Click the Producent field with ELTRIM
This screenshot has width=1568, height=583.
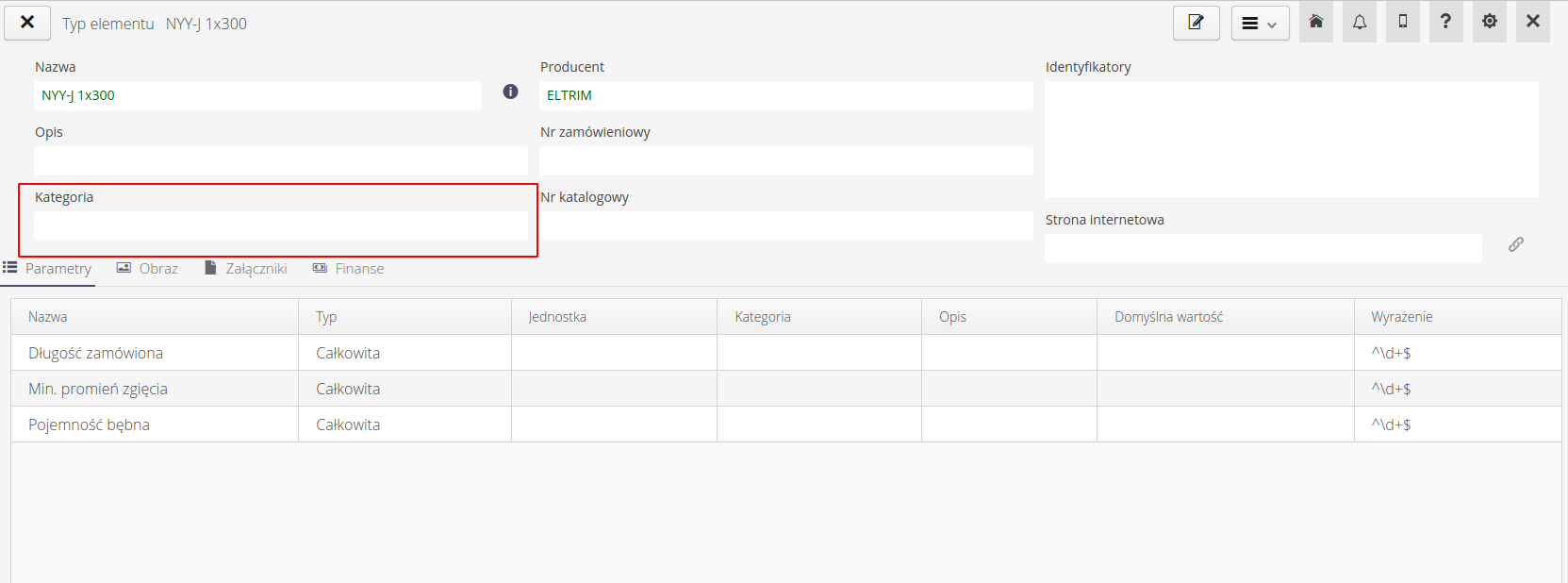785,95
